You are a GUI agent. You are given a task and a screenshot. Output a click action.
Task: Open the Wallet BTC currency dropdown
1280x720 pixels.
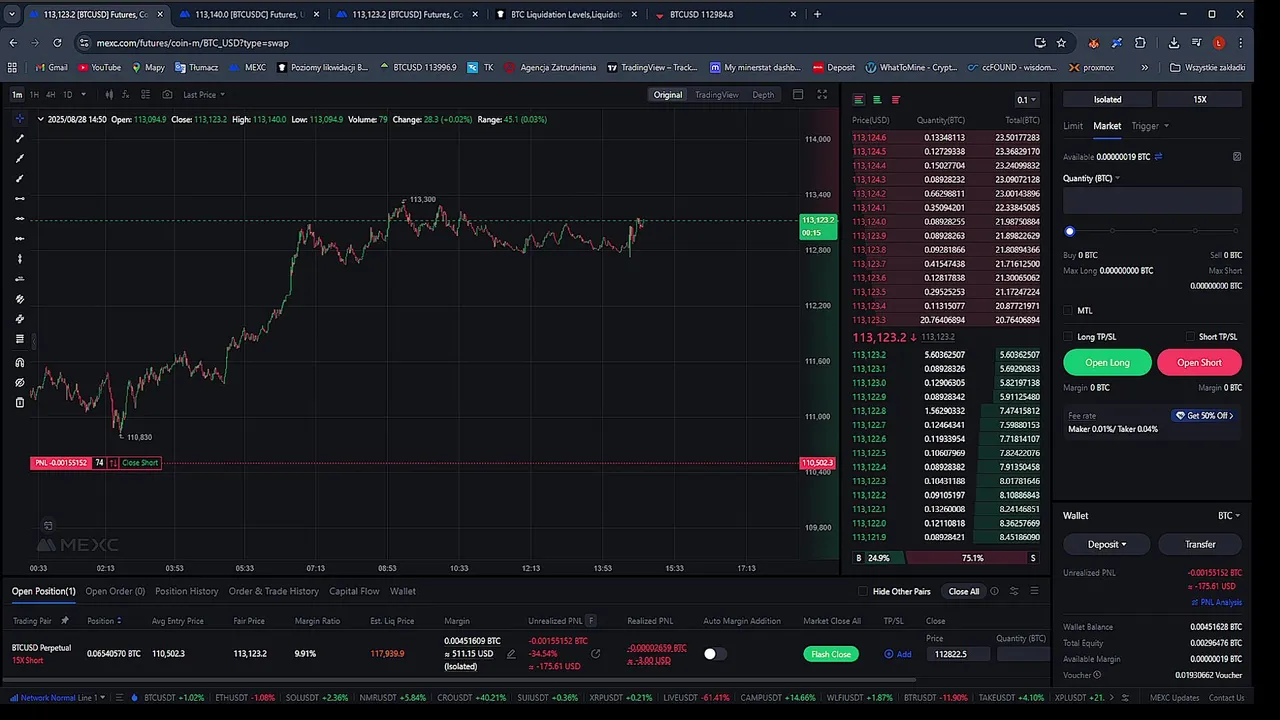[x=1229, y=516]
